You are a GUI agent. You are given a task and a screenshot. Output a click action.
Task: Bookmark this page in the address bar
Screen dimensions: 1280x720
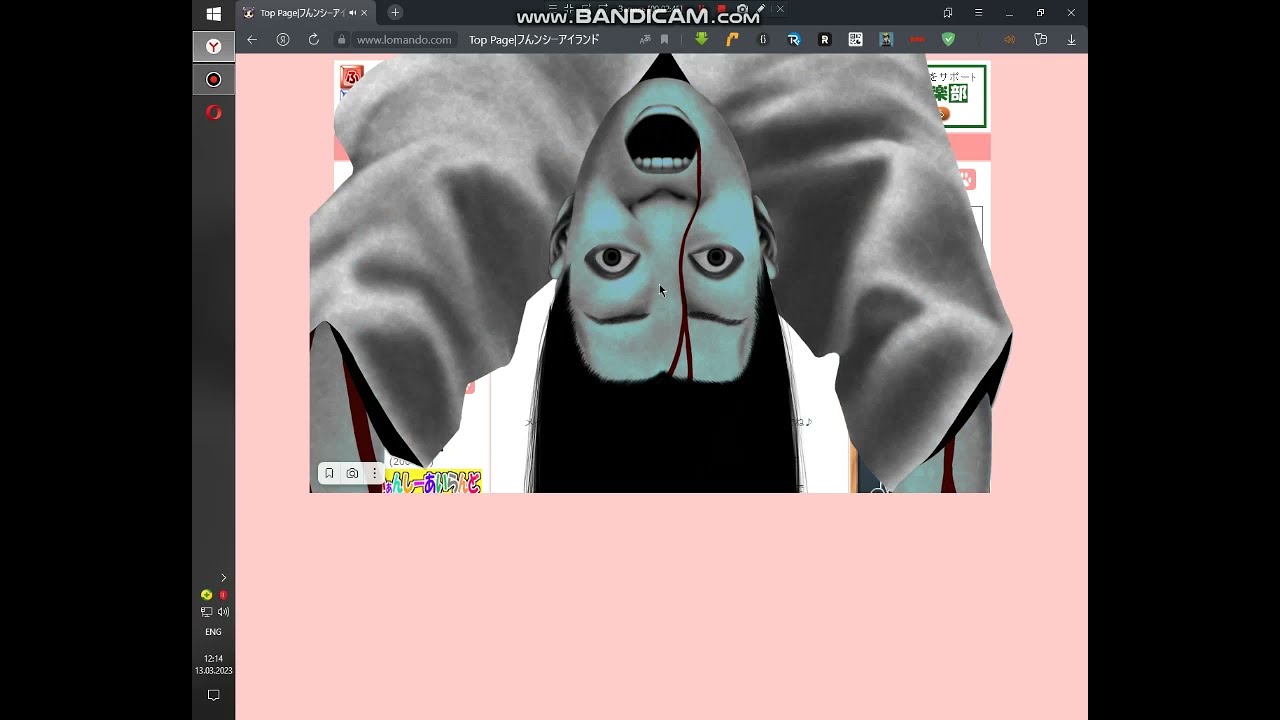(x=664, y=40)
